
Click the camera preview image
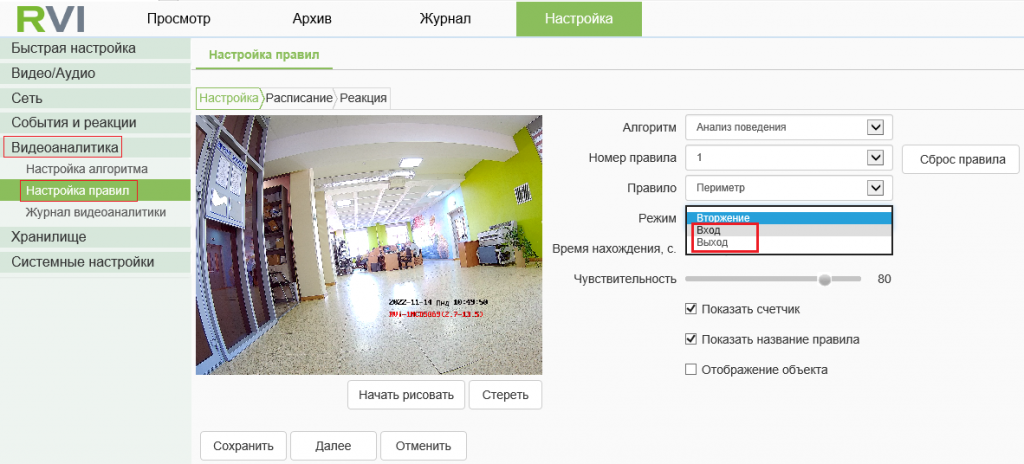(x=369, y=245)
